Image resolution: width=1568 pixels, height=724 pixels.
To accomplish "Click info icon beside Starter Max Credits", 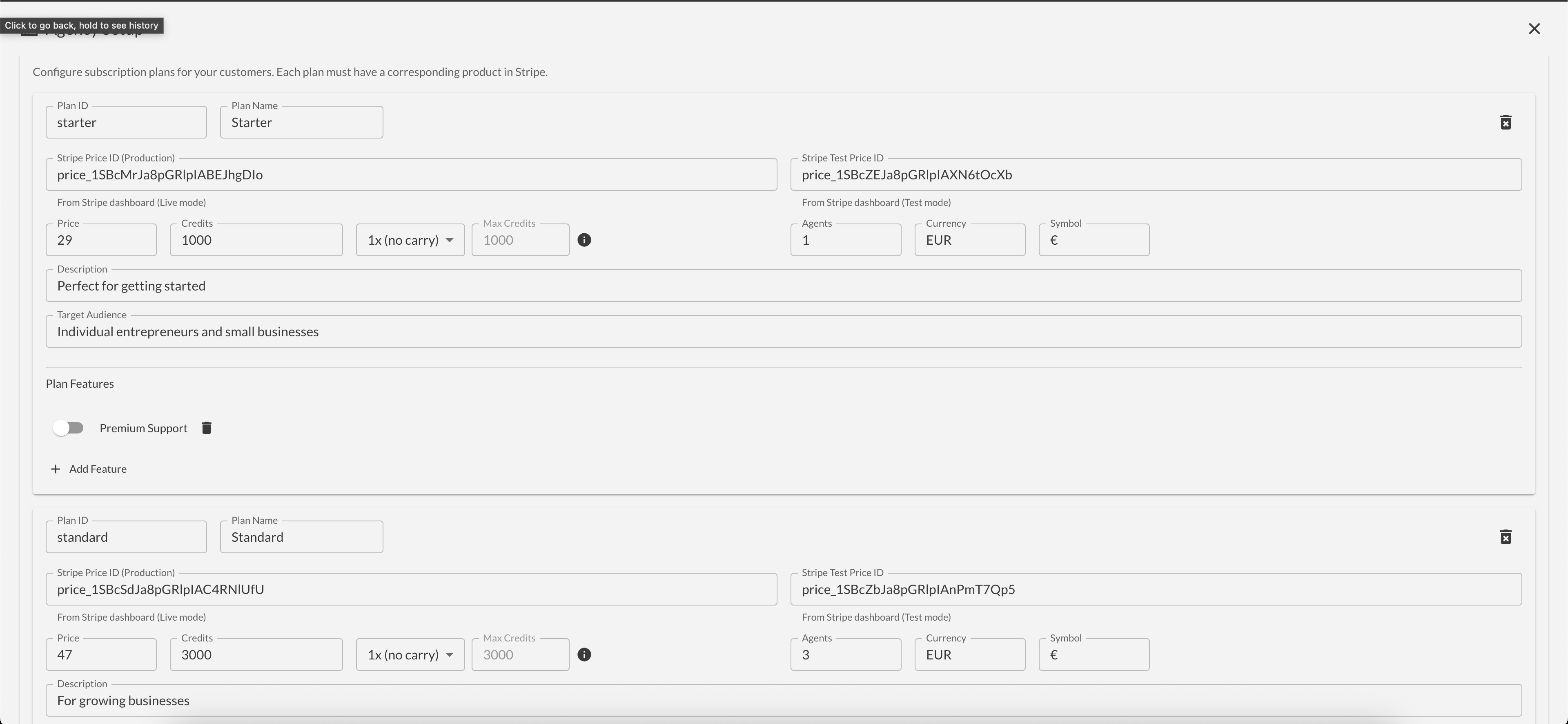I will coord(584,240).
